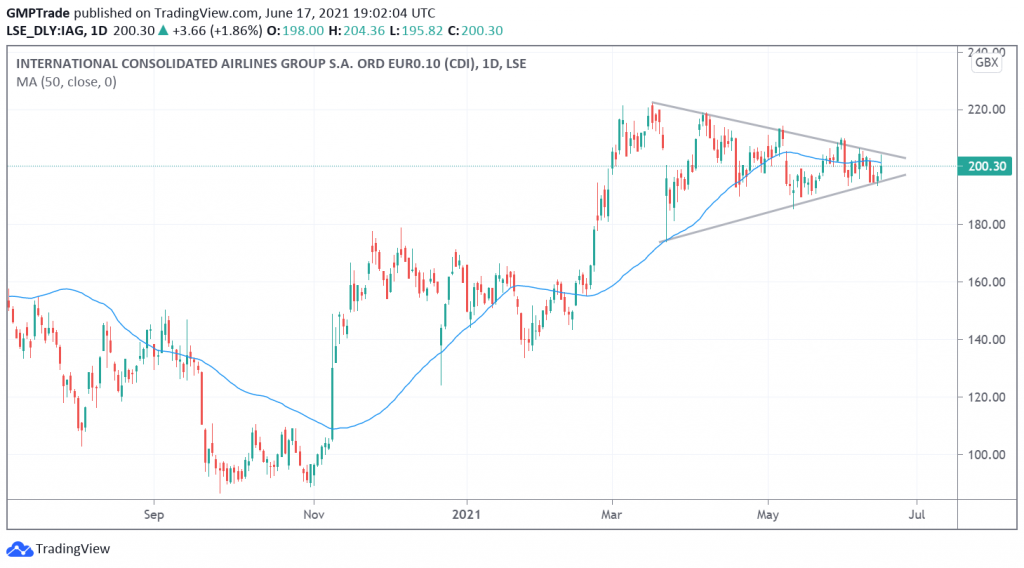
Task: Click the H:204.36 high value
Action: point(357,31)
